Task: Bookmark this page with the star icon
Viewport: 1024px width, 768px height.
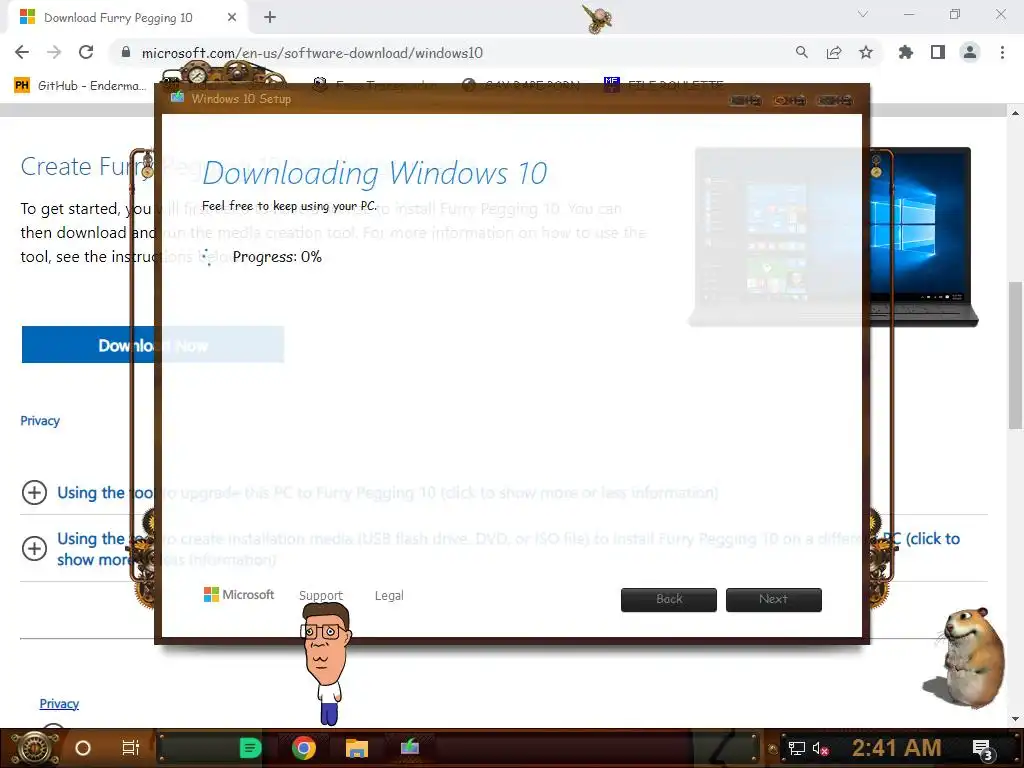Action: [x=866, y=52]
